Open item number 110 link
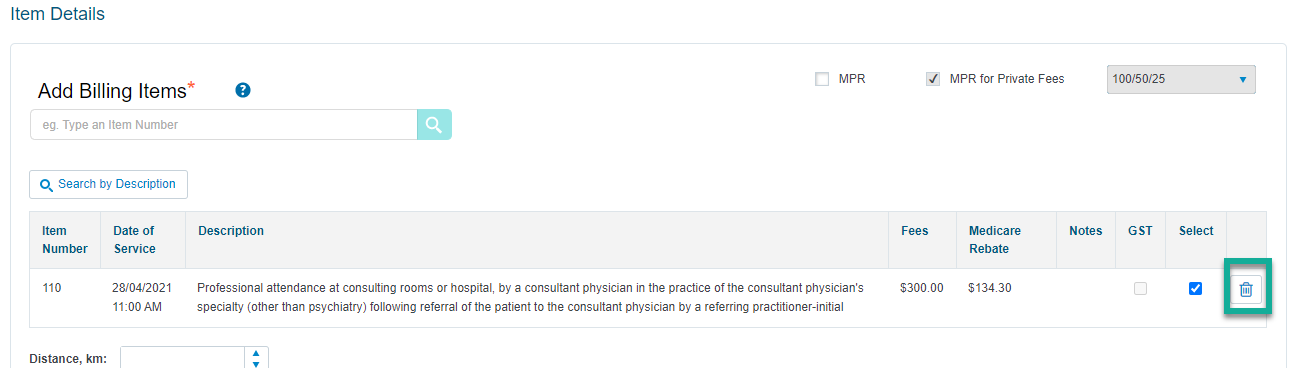This screenshot has height=368, width=1296. pos(52,288)
